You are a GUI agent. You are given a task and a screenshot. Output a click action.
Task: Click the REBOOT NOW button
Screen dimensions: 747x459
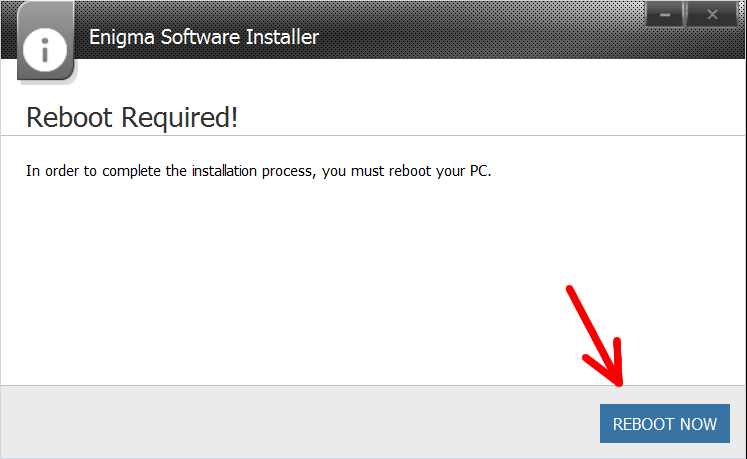click(665, 423)
